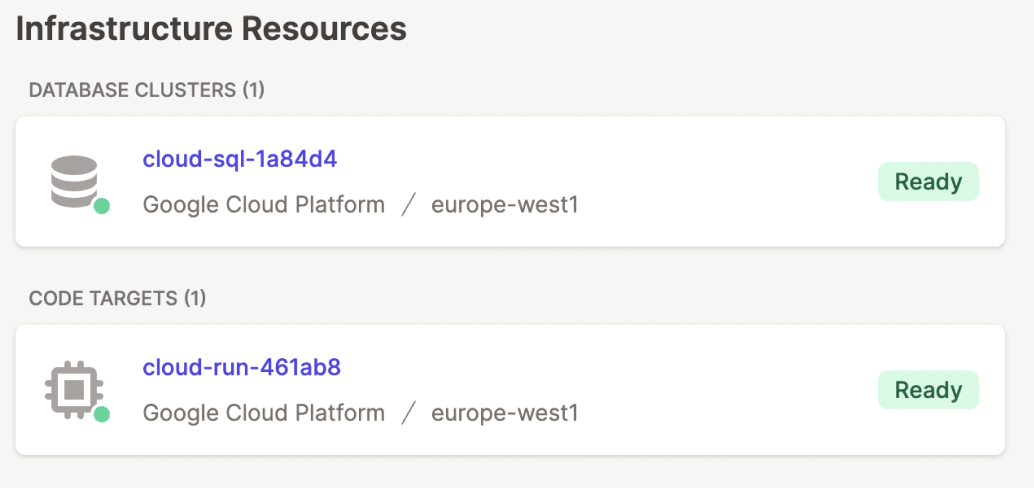
Task: Select the Database Clusters (1) section header
Action: point(146,90)
